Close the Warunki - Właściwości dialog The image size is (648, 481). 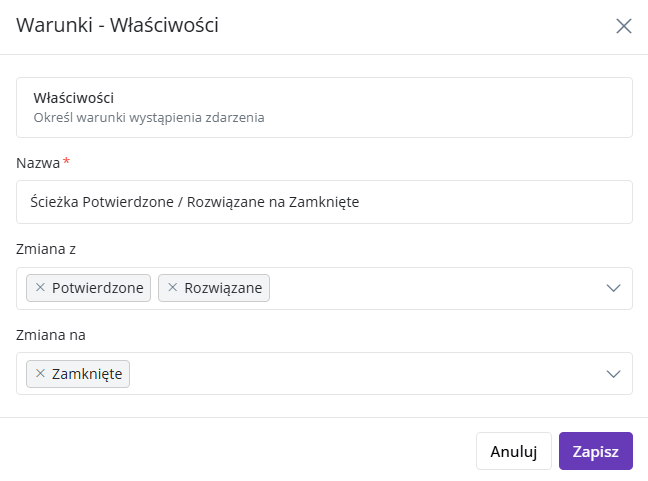tap(624, 26)
